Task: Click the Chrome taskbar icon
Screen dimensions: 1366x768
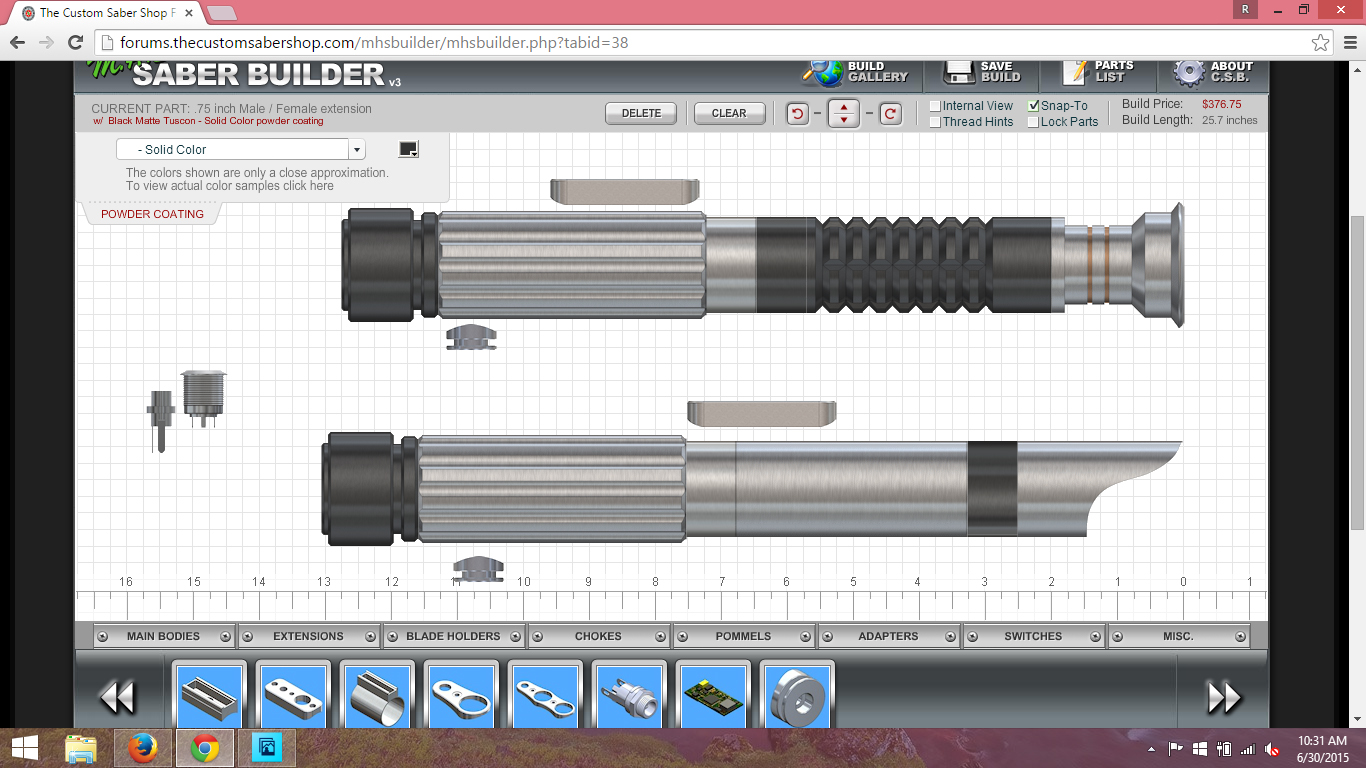Action: 205,747
